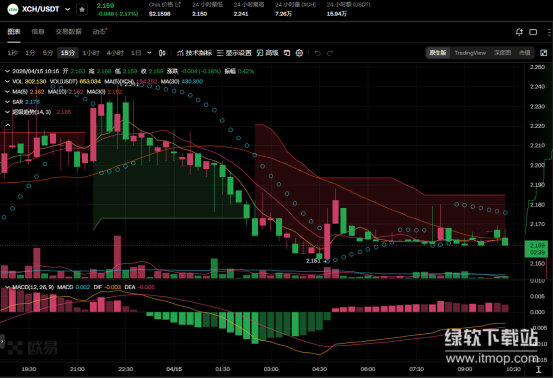Click the layout rectangle icon near bell
Screen dimensions: 553x378
533,32
